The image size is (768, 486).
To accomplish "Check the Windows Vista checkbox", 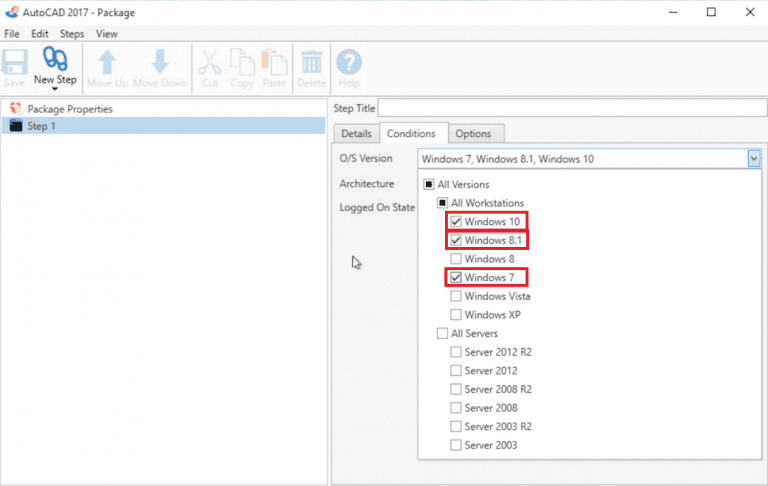I will [456, 296].
